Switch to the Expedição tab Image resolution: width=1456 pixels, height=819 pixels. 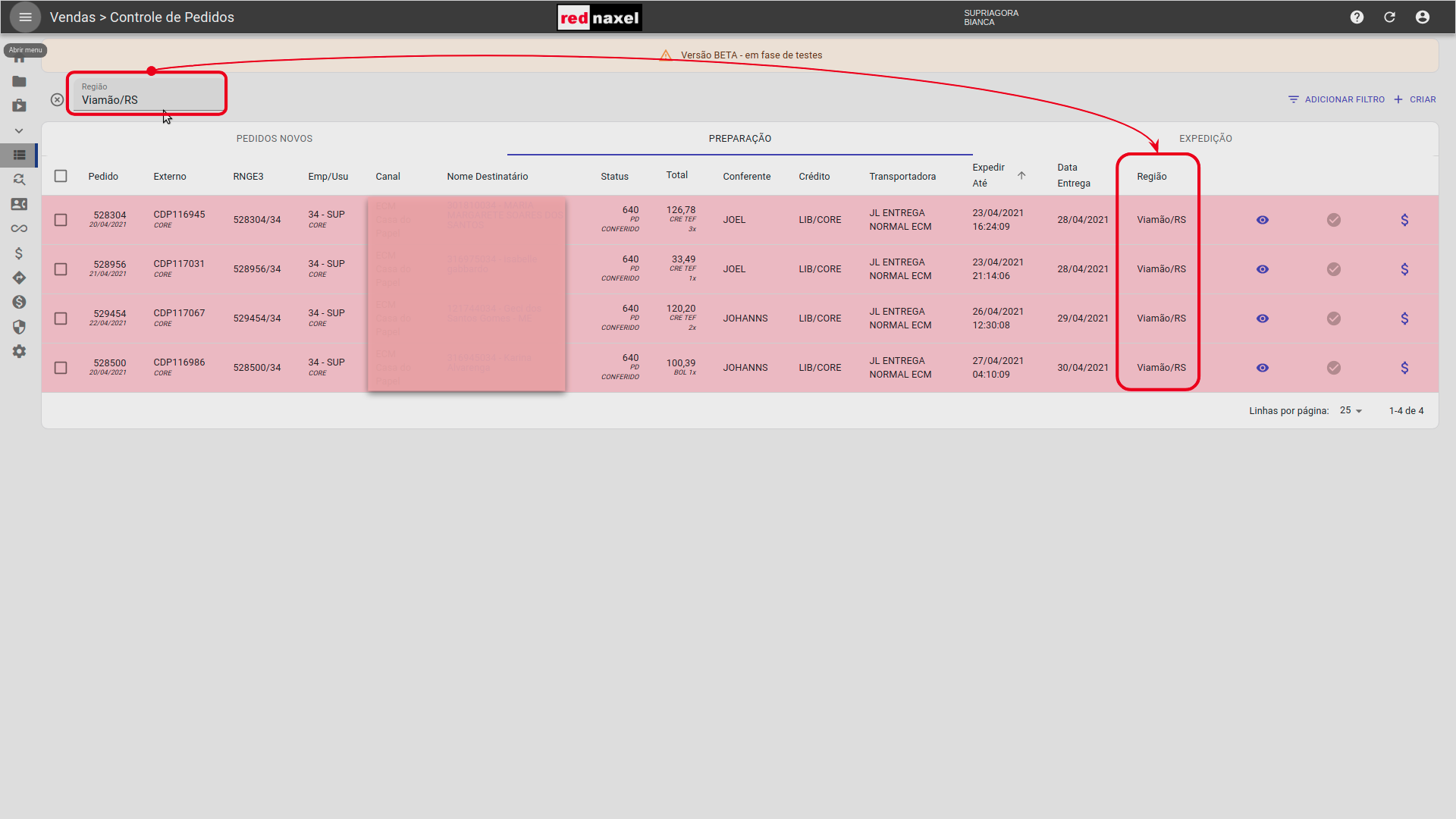point(1205,139)
